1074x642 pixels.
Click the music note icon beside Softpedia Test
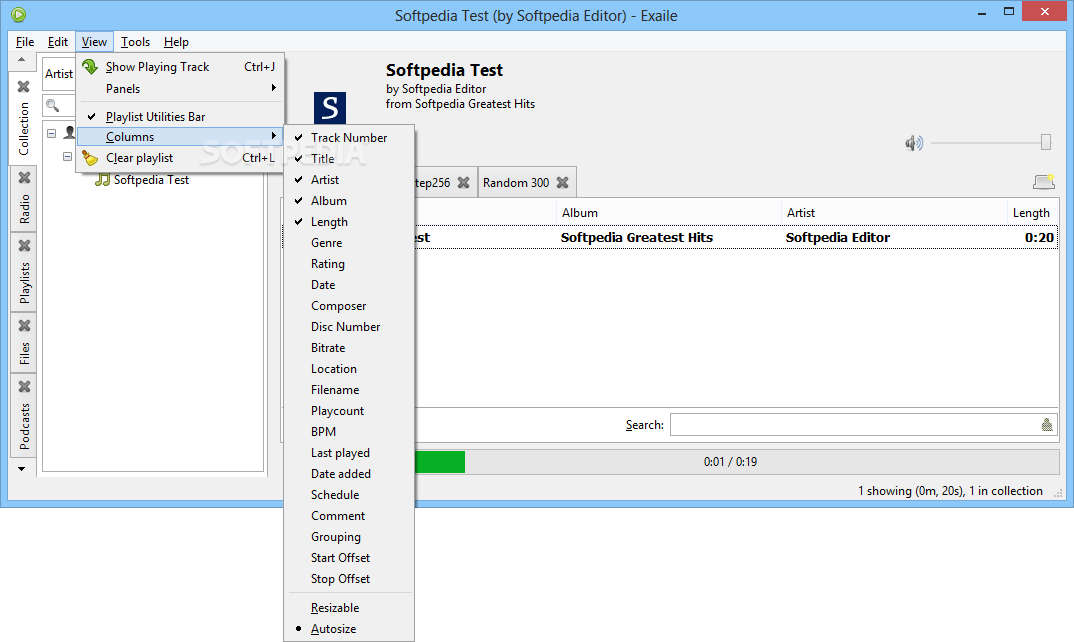[103, 180]
